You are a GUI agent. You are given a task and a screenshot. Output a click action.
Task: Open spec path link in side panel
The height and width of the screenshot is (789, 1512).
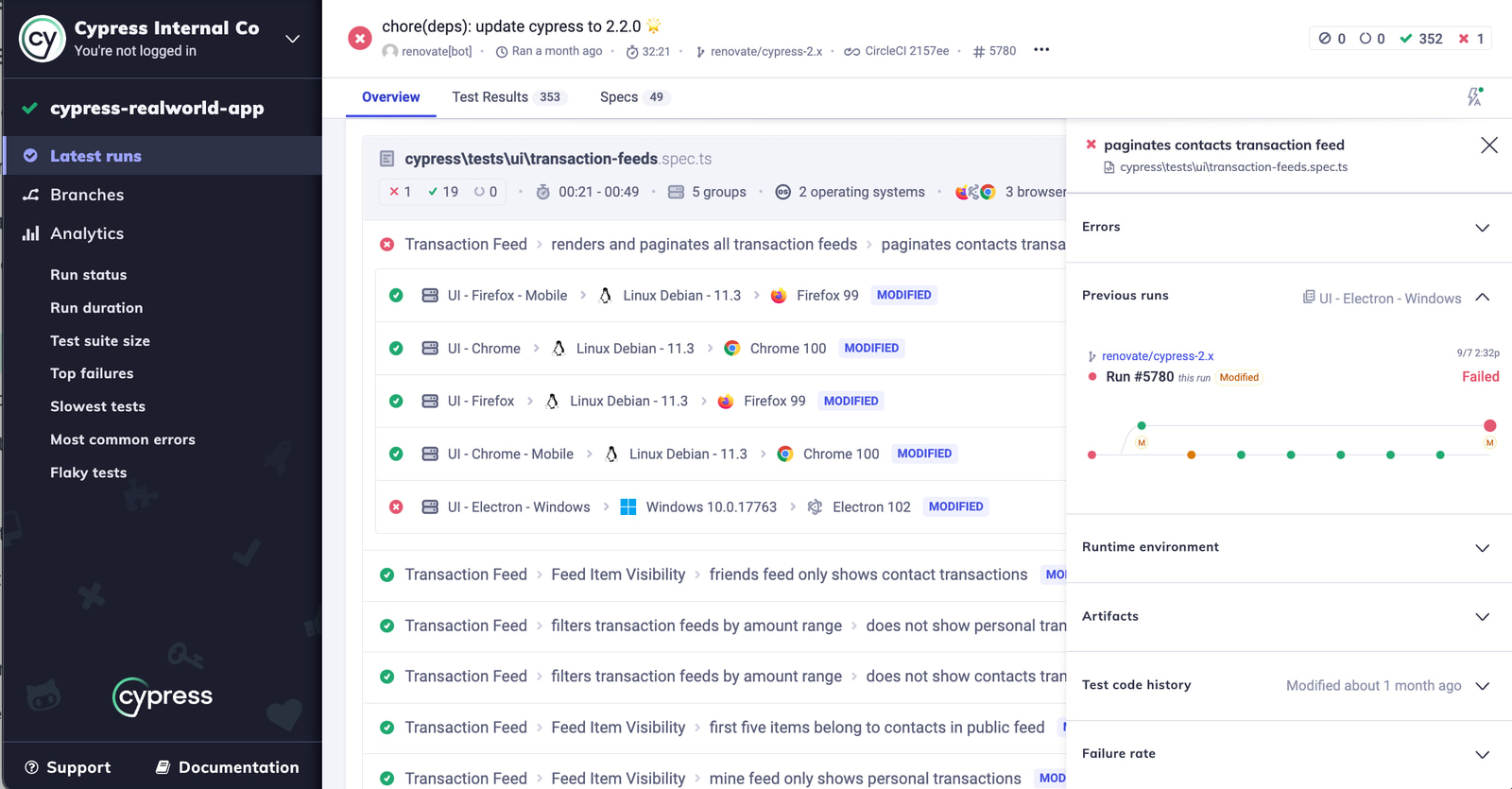point(1232,167)
